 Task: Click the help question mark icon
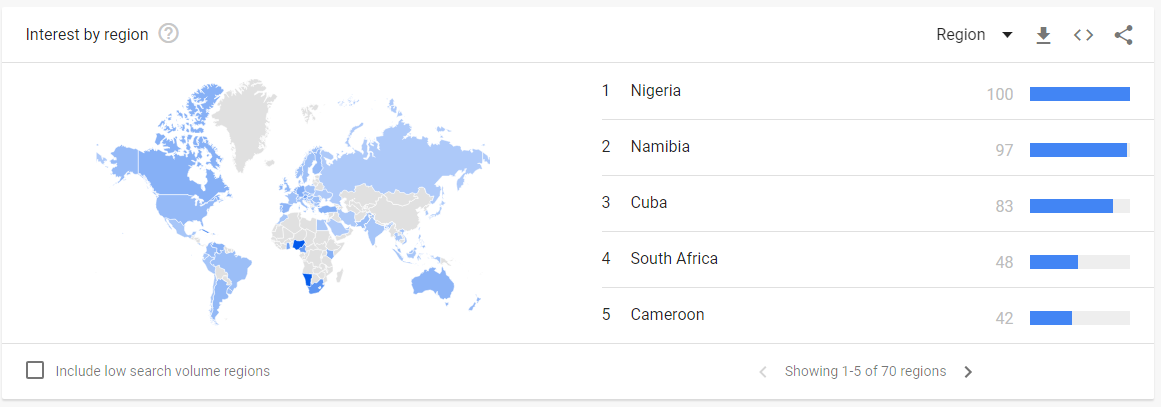coord(168,34)
